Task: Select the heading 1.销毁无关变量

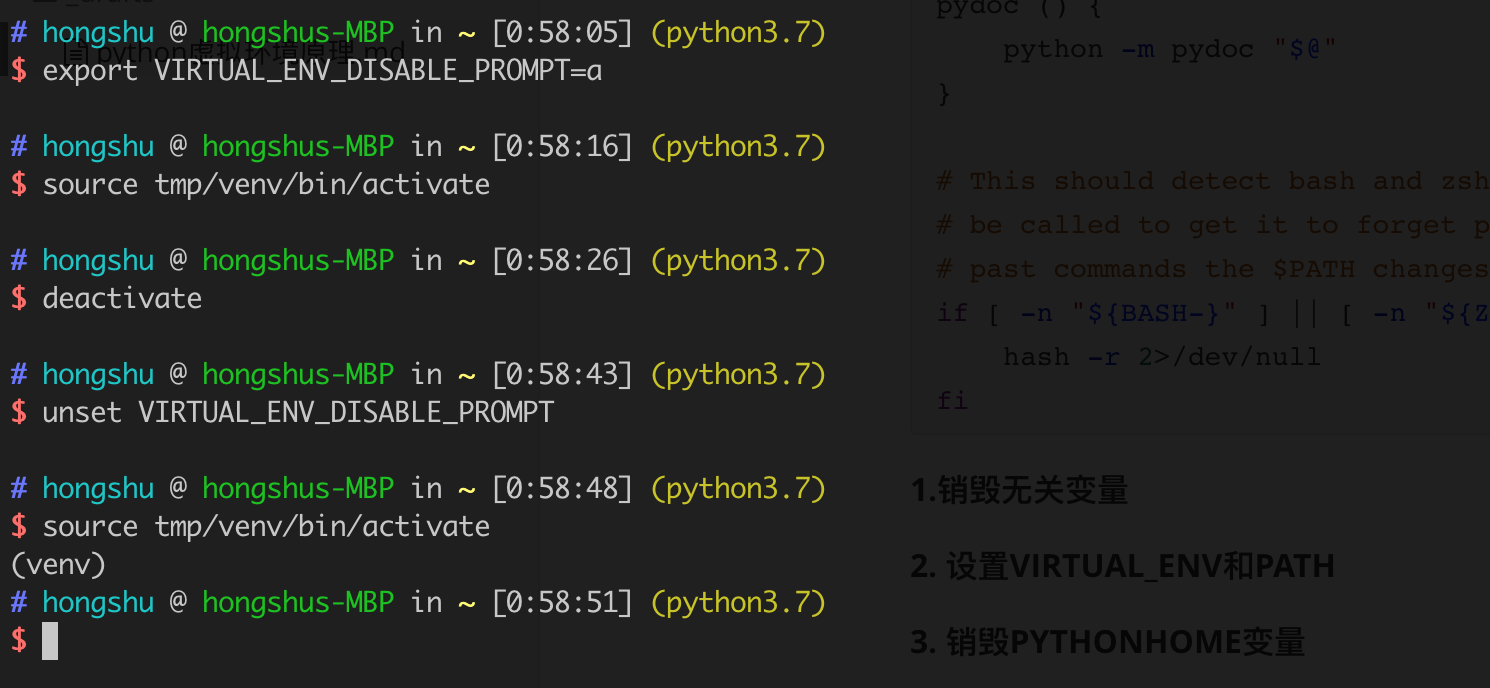Action: pyautogui.click(x=1019, y=490)
